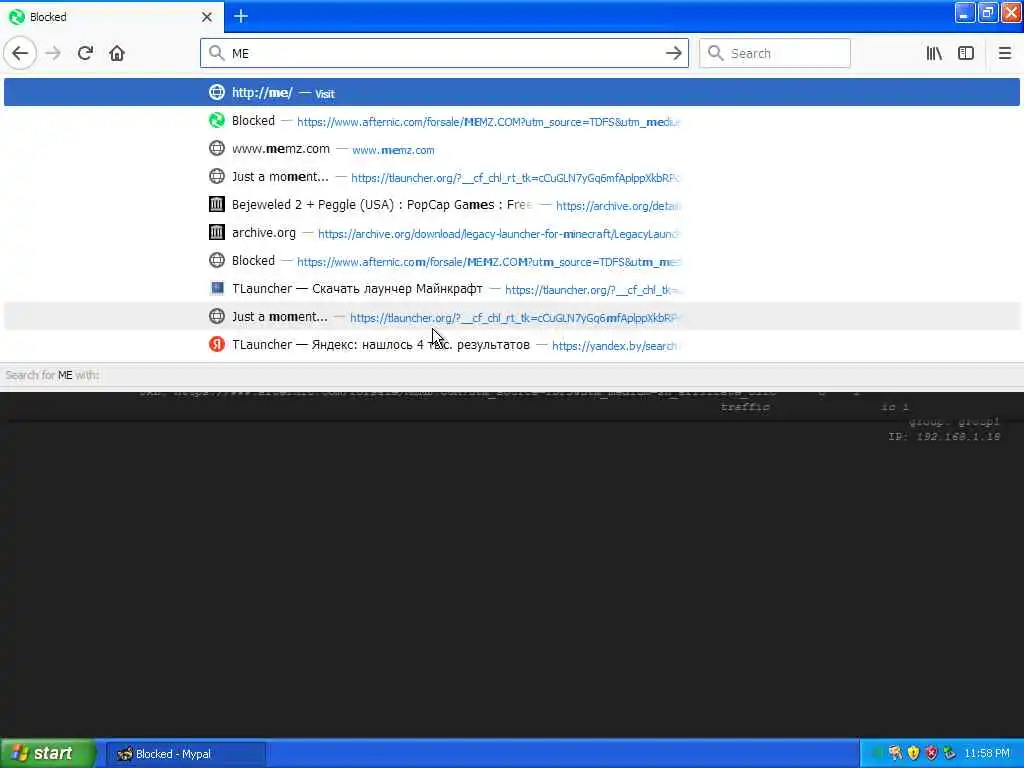
Task: Click the address bar search magnifier icon
Action: point(216,53)
